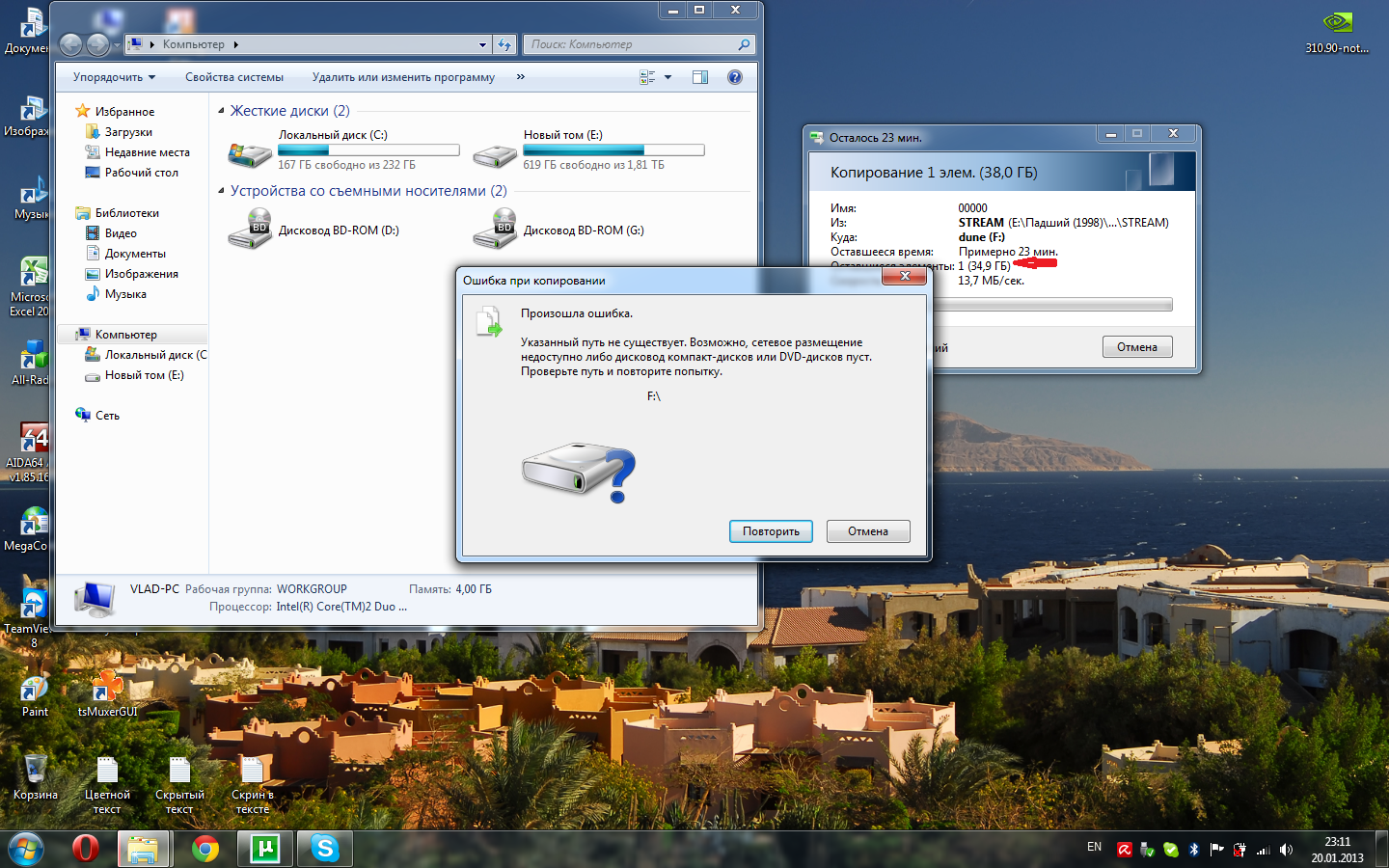Click the Explorer back arrow button
The width and height of the screenshot is (1389, 868).
[x=71, y=44]
